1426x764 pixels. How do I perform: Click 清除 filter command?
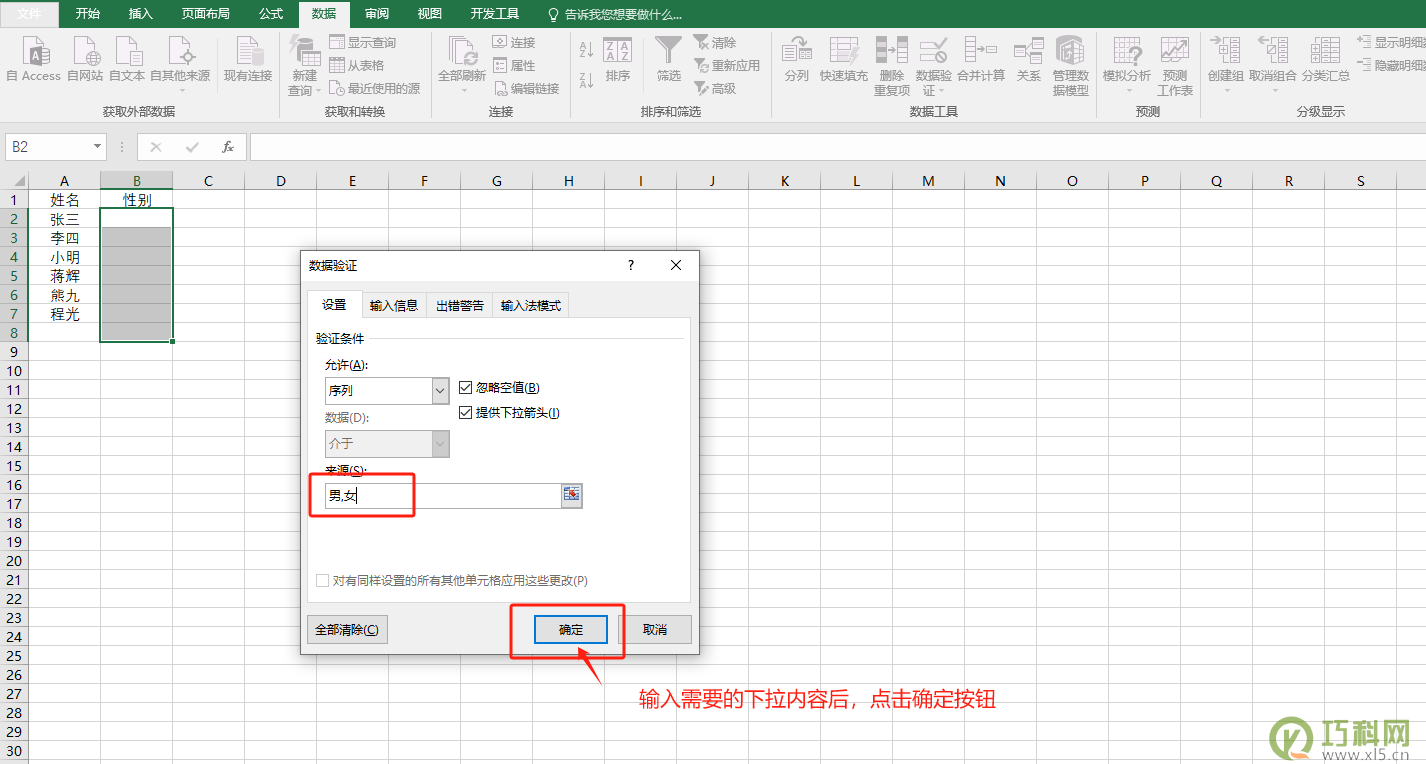(714, 42)
